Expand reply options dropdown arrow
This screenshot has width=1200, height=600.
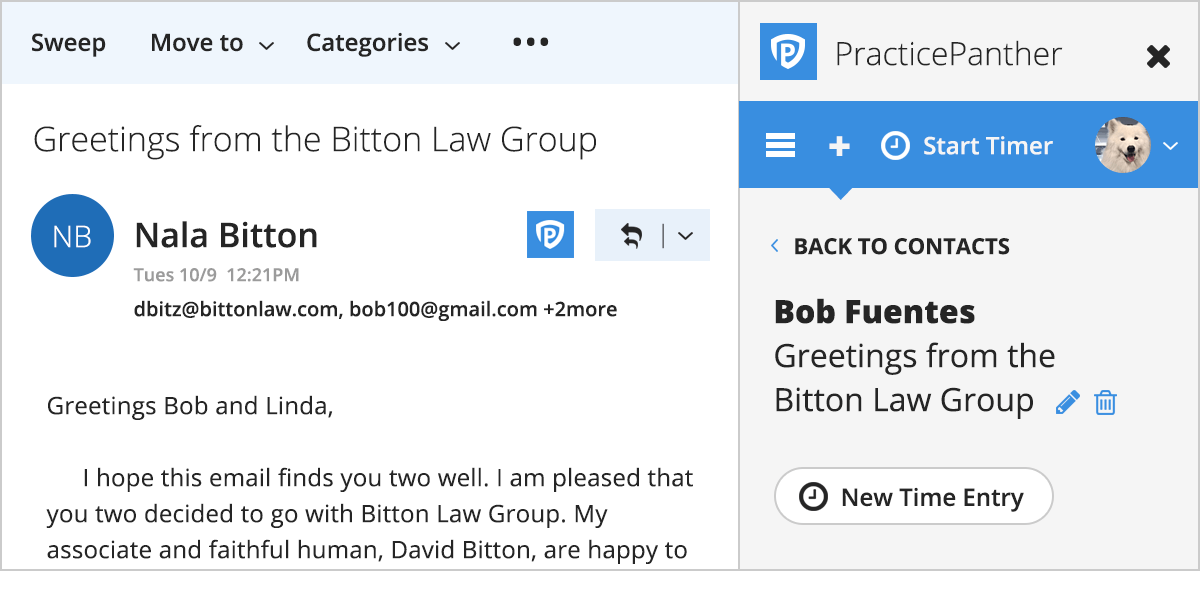coord(686,236)
